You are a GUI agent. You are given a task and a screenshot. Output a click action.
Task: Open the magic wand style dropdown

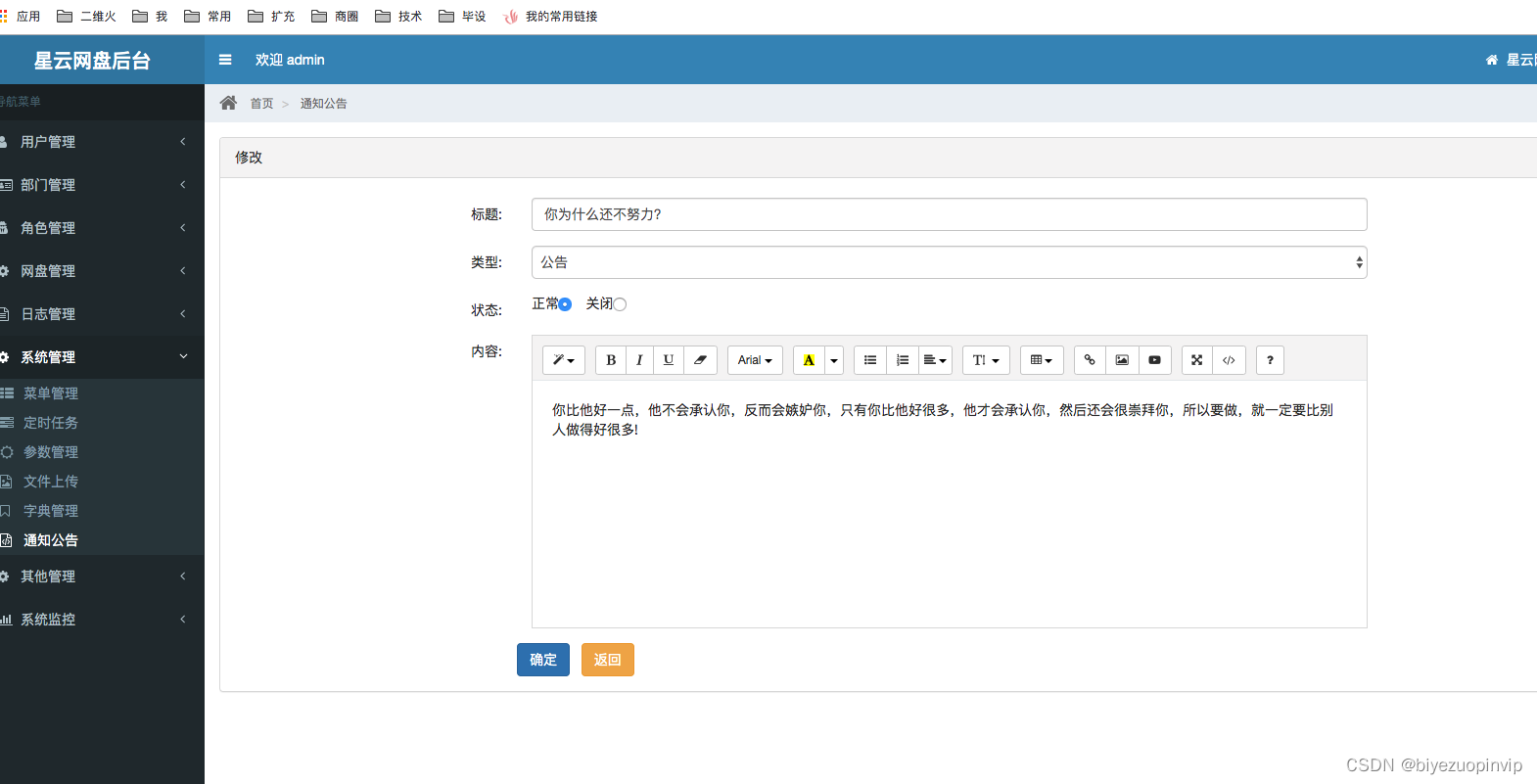(x=564, y=360)
